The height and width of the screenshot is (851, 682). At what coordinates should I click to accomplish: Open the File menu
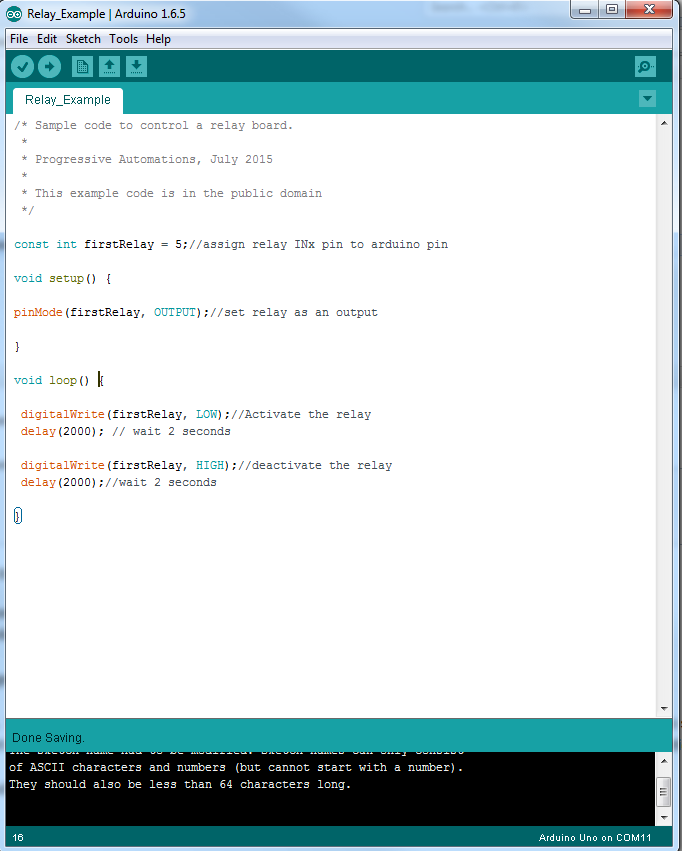(x=19, y=39)
